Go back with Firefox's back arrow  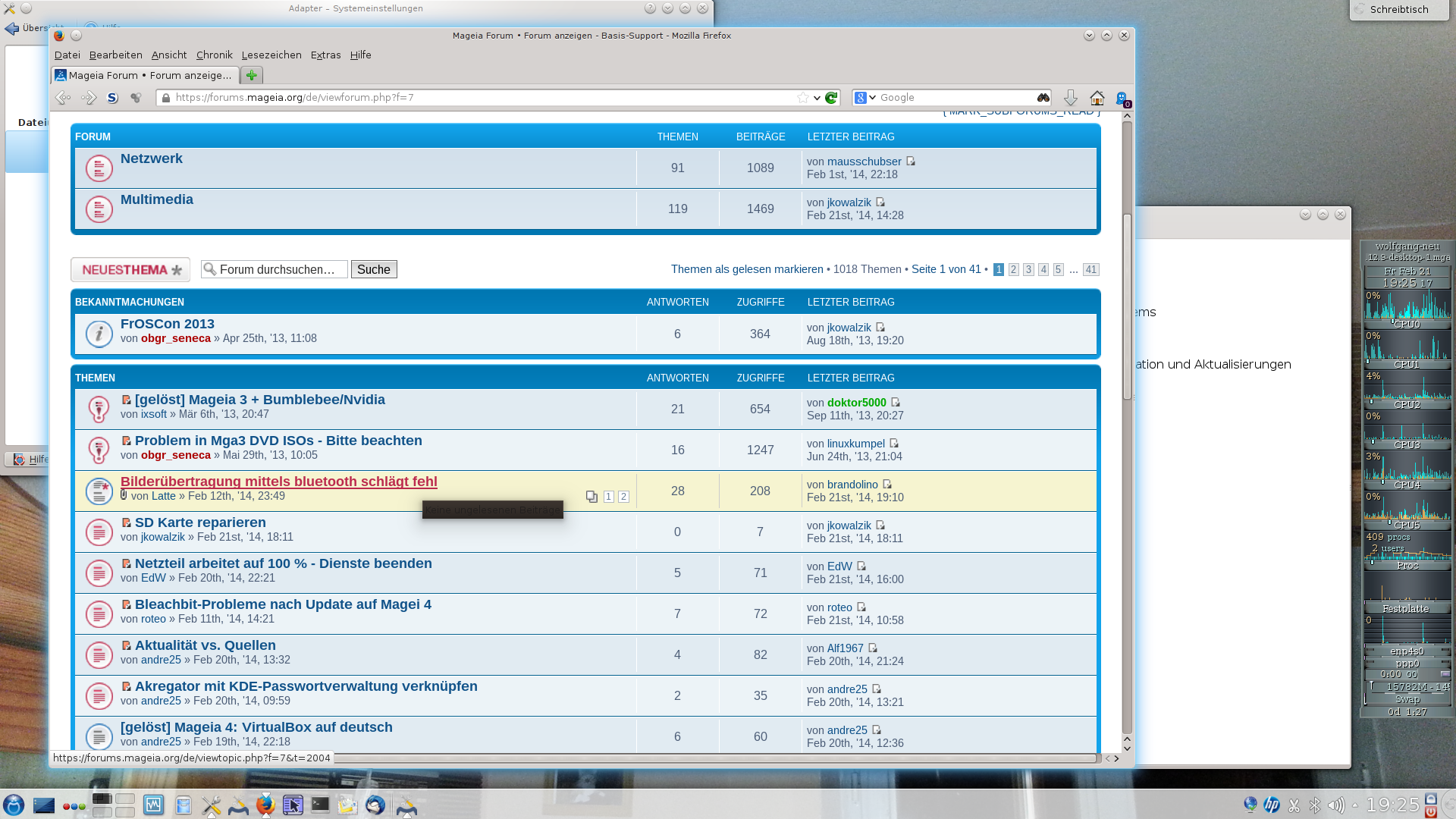click(64, 98)
